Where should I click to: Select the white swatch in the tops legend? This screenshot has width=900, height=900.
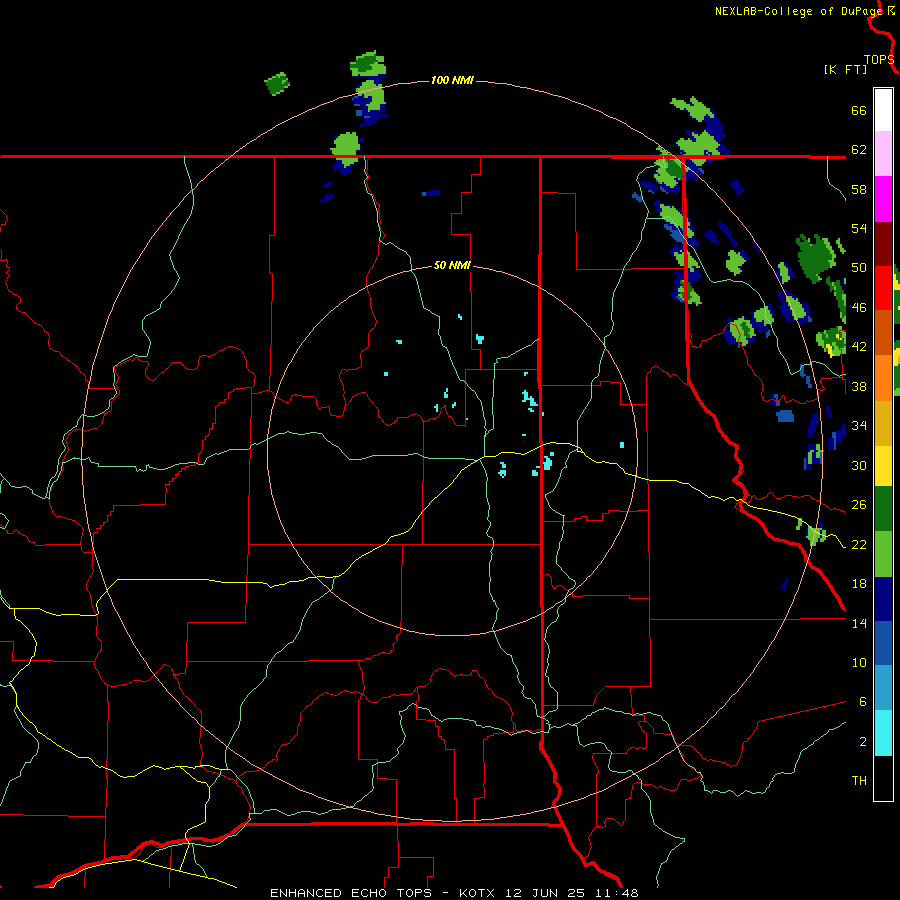click(x=883, y=110)
